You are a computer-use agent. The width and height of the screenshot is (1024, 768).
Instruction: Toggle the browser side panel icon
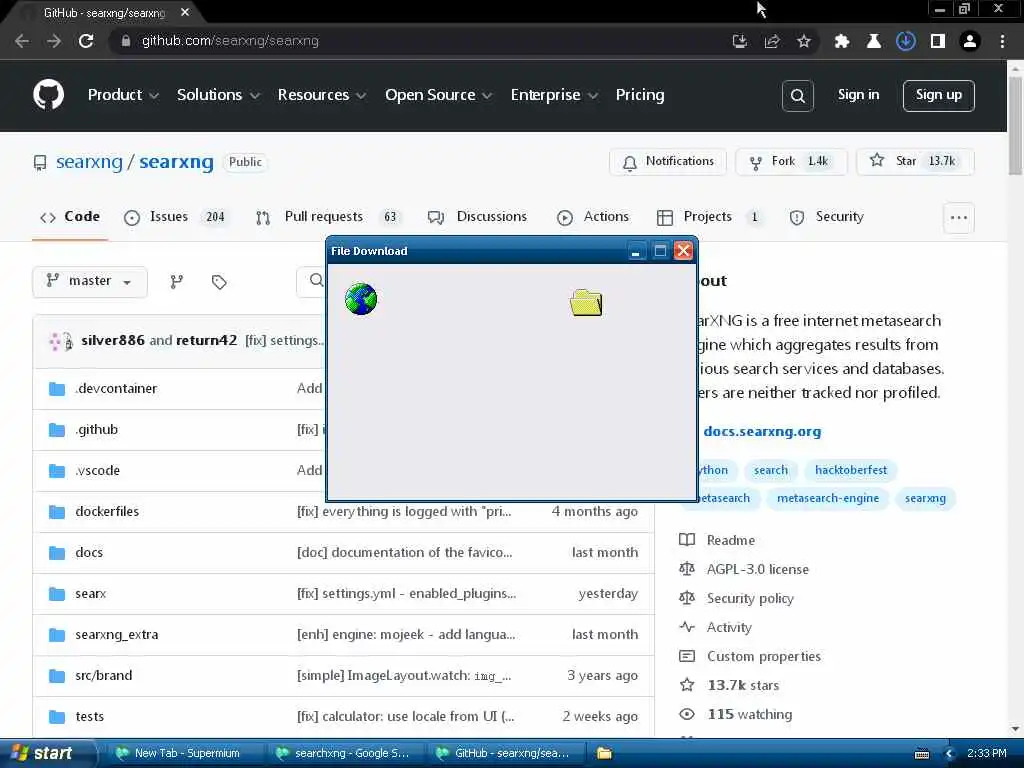click(x=938, y=41)
